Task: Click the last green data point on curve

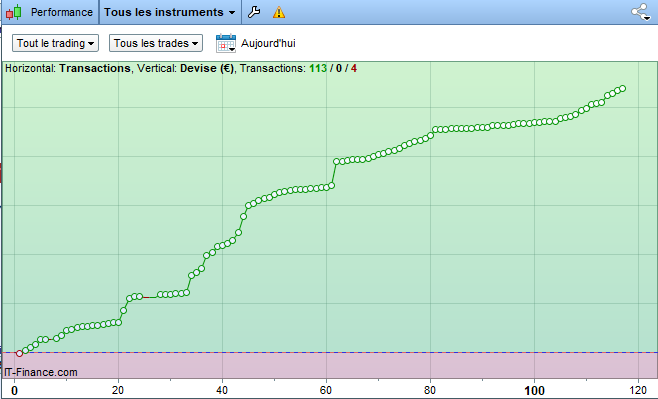Action: tap(623, 89)
